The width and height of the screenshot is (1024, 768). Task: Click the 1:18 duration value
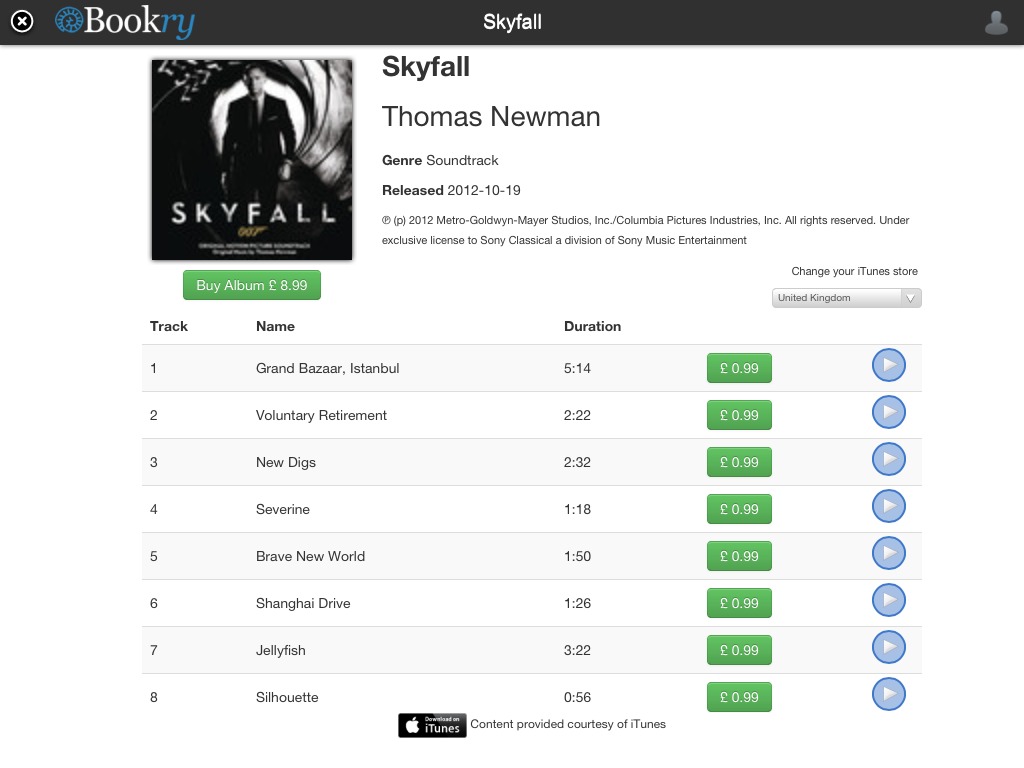click(x=577, y=509)
